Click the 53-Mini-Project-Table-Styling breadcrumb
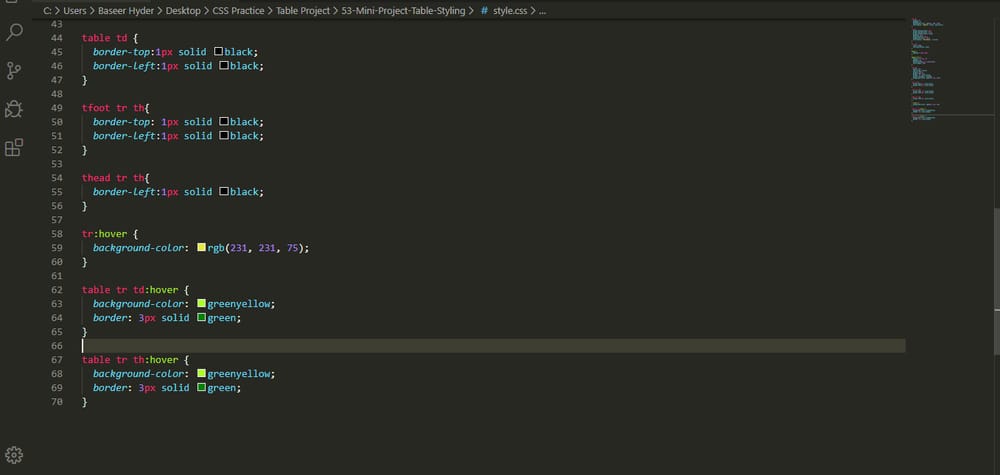This screenshot has width=1000, height=475. click(x=403, y=11)
